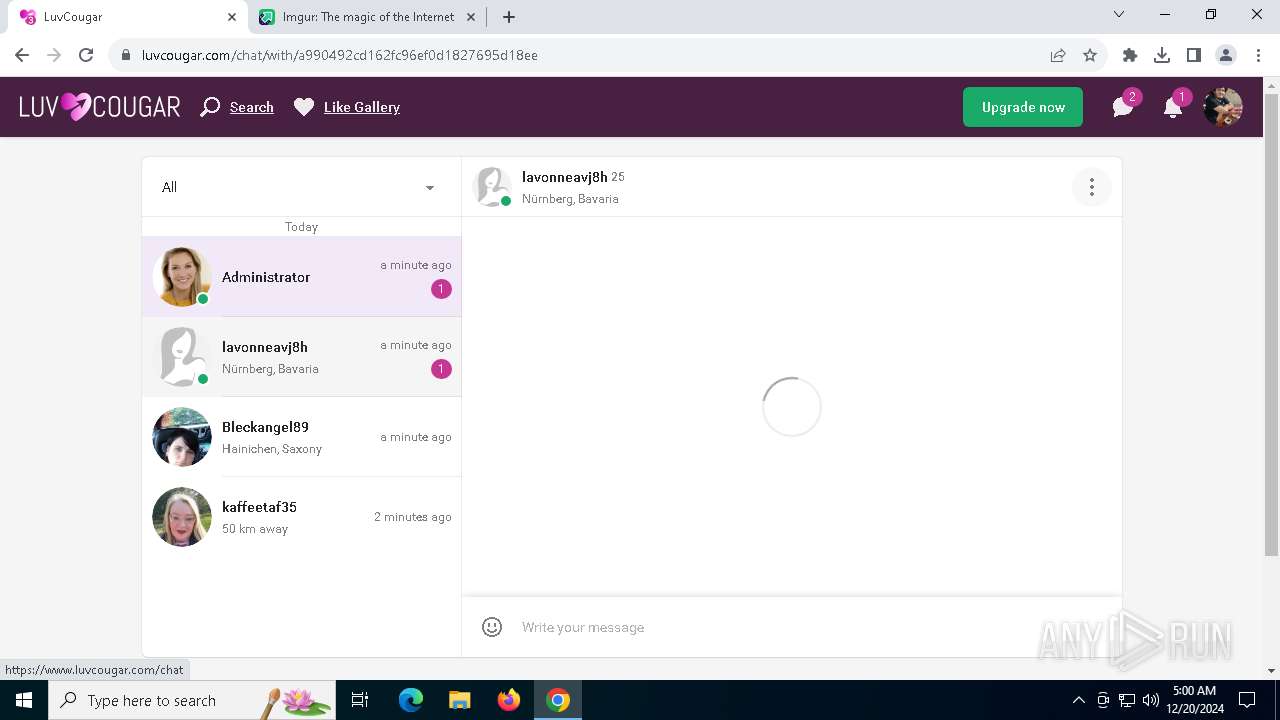Open the chat messages icon in header
The width and height of the screenshot is (1280, 720).
[1124, 107]
